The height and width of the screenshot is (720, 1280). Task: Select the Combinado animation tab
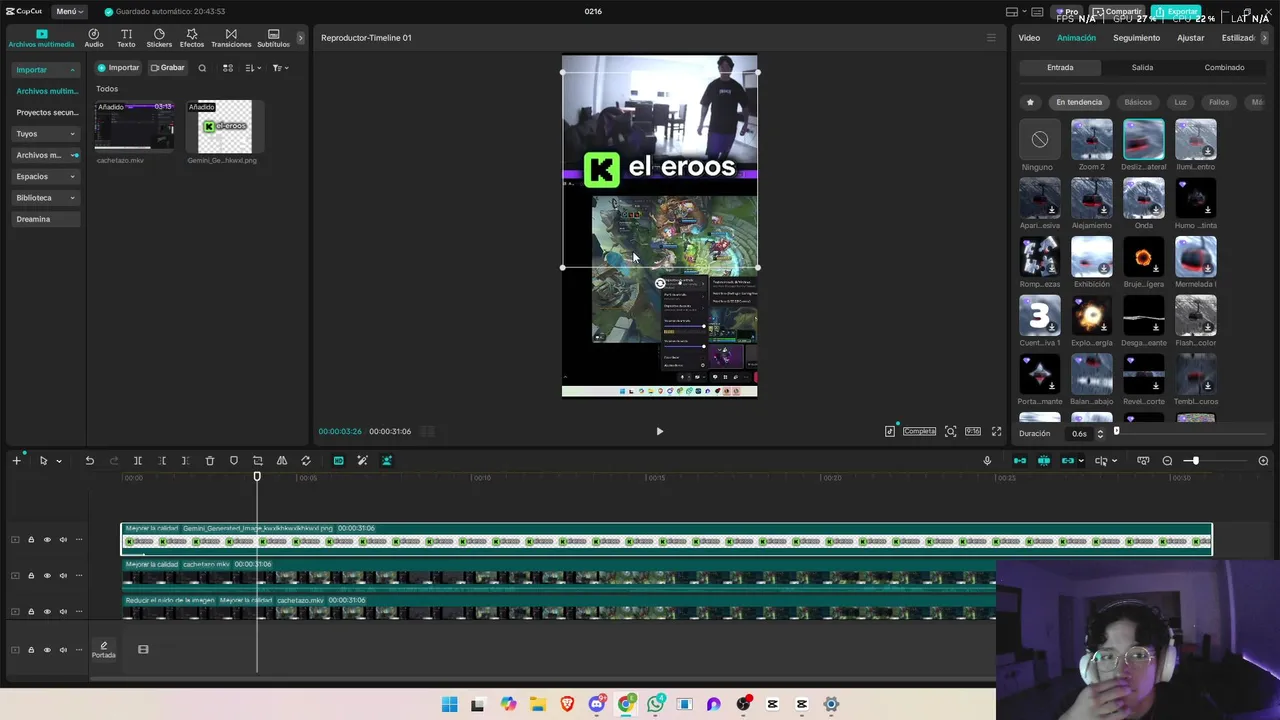click(1224, 68)
